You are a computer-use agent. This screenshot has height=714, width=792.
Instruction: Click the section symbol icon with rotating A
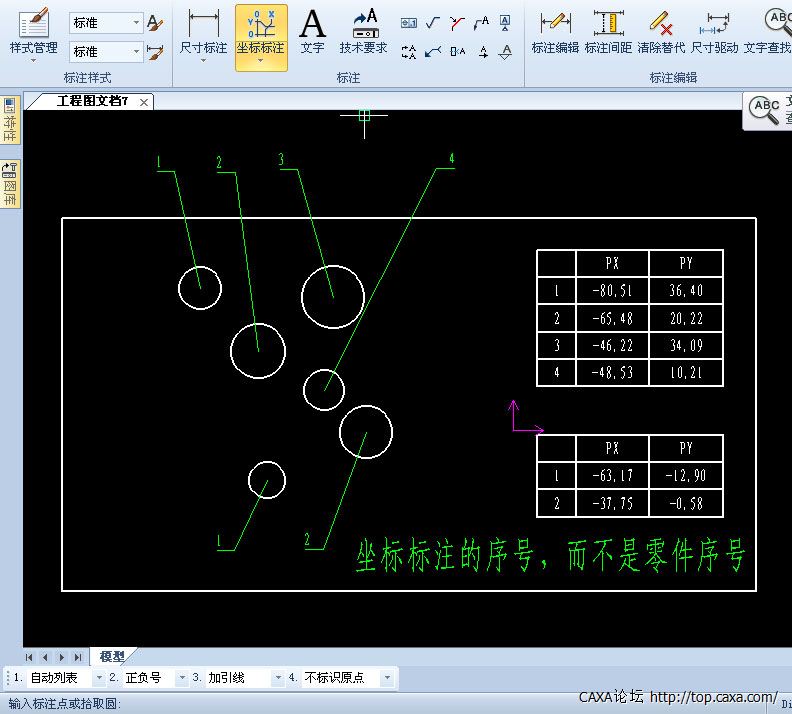[x=409, y=52]
